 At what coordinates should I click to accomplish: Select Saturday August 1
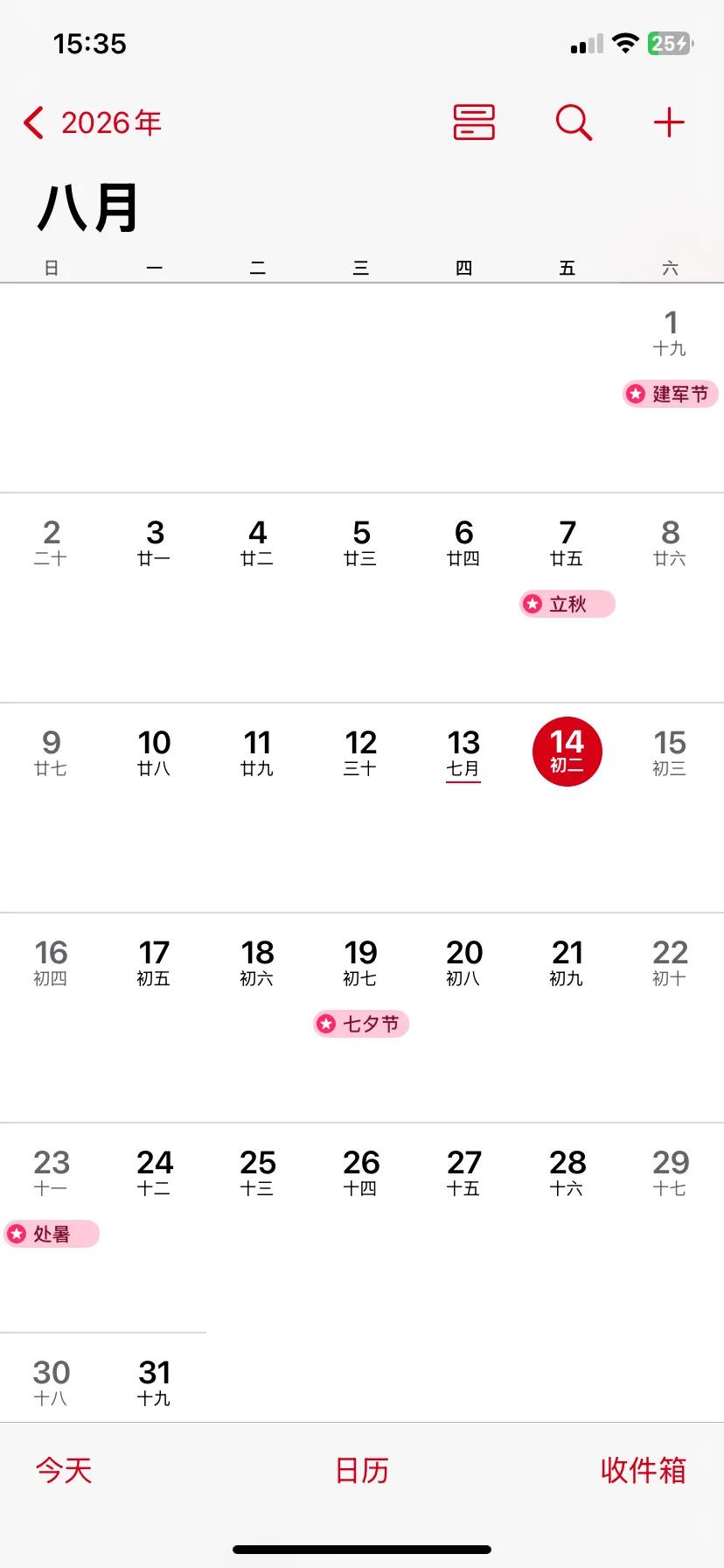tap(670, 332)
